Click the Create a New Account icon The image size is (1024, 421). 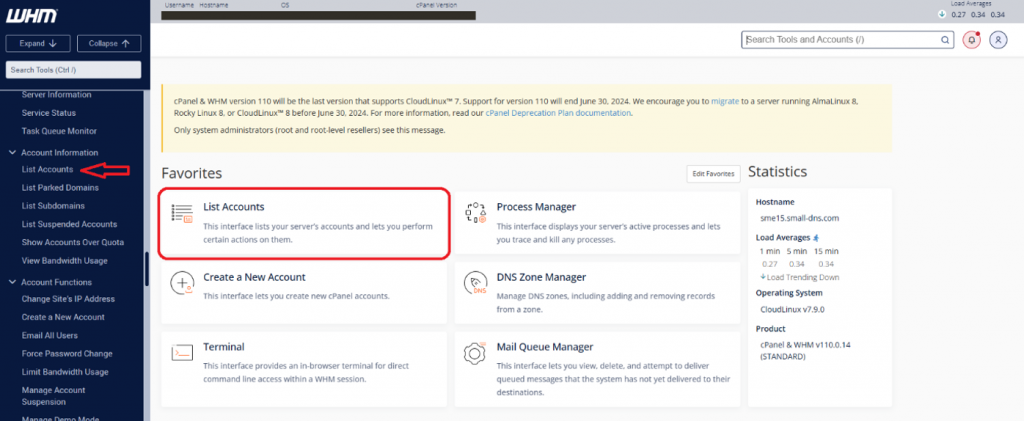[x=182, y=282]
